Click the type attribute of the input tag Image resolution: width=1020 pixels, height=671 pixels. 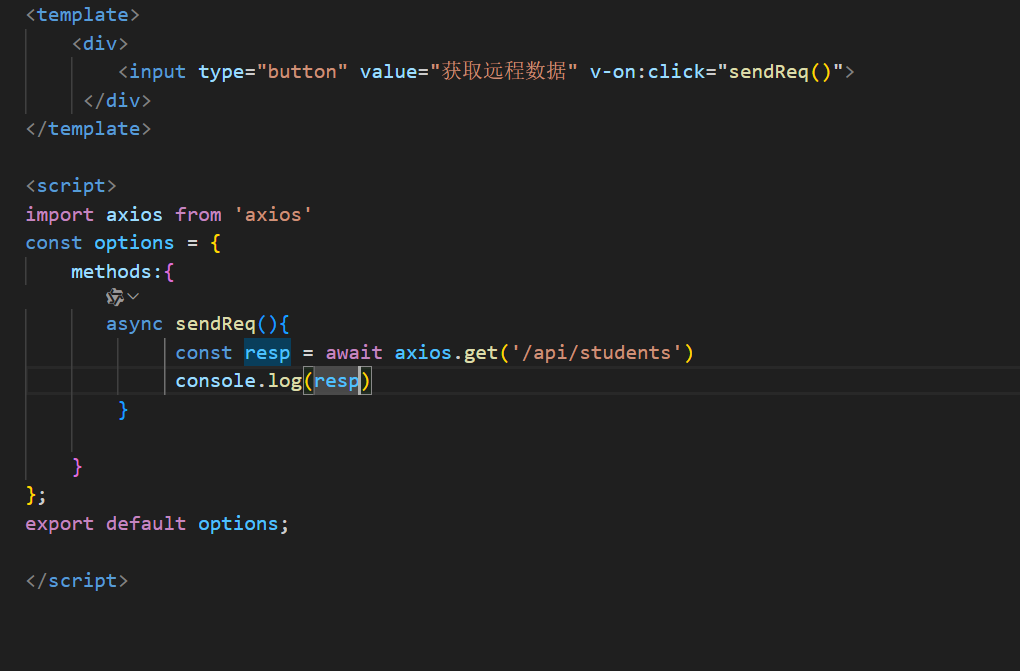(221, 72)
